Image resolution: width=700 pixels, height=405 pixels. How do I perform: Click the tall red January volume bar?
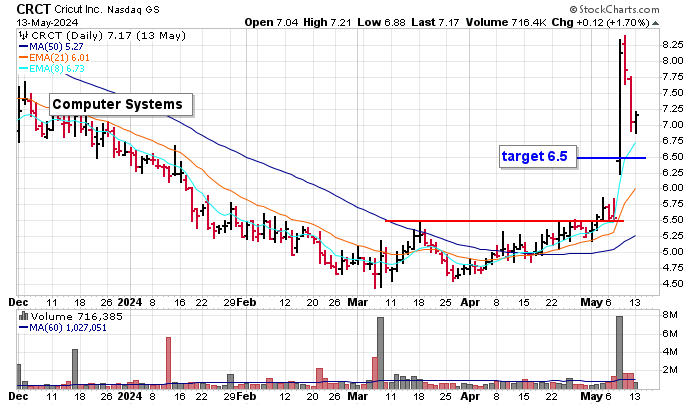coord(168,363)
